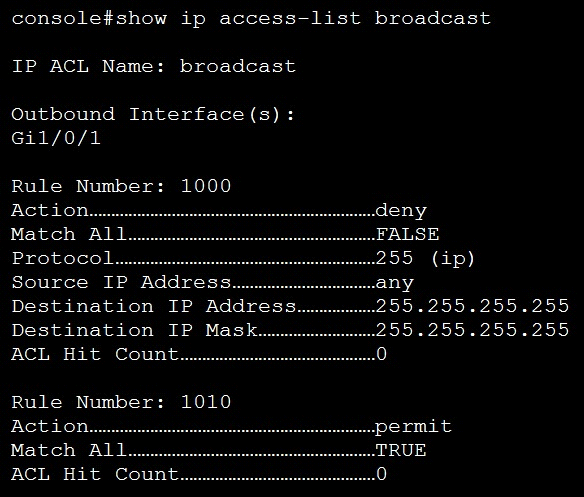Click the FALSE Match All value

pos(407,234)
